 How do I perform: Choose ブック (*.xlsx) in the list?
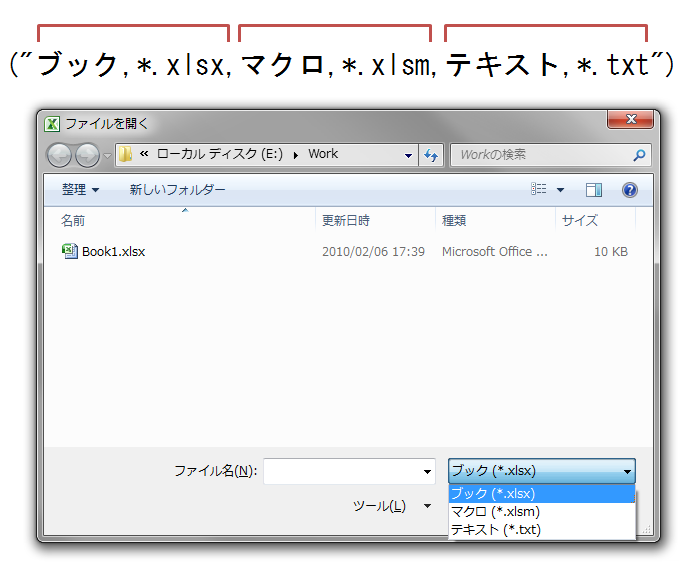coord(541,493)
